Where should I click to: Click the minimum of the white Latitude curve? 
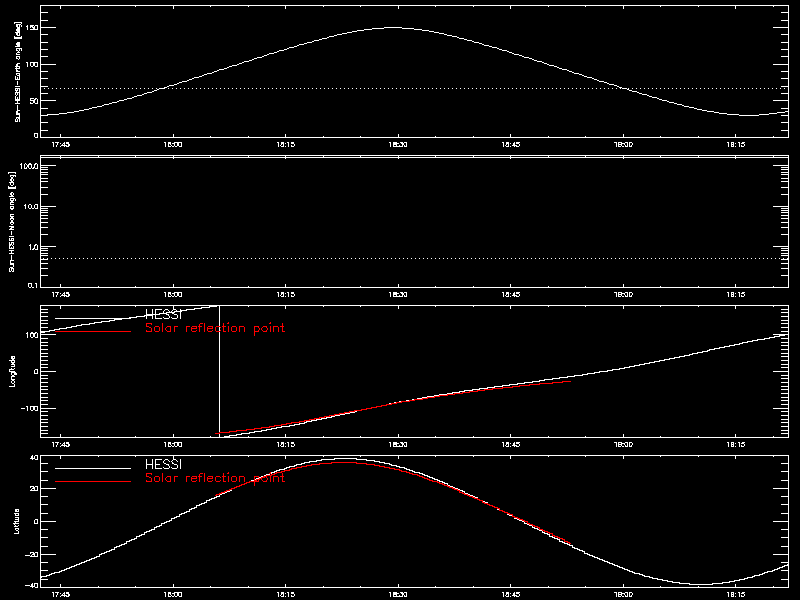[704, 584]
